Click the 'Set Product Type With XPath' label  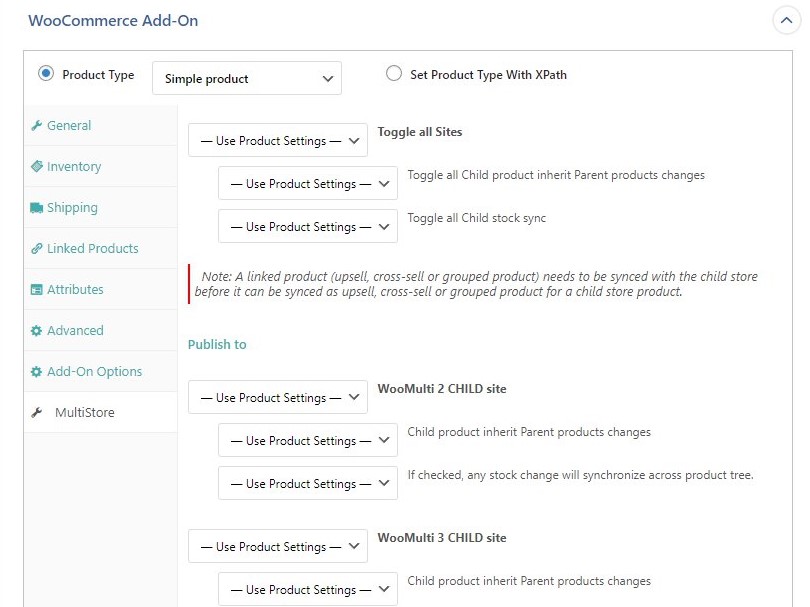(488, 75)
